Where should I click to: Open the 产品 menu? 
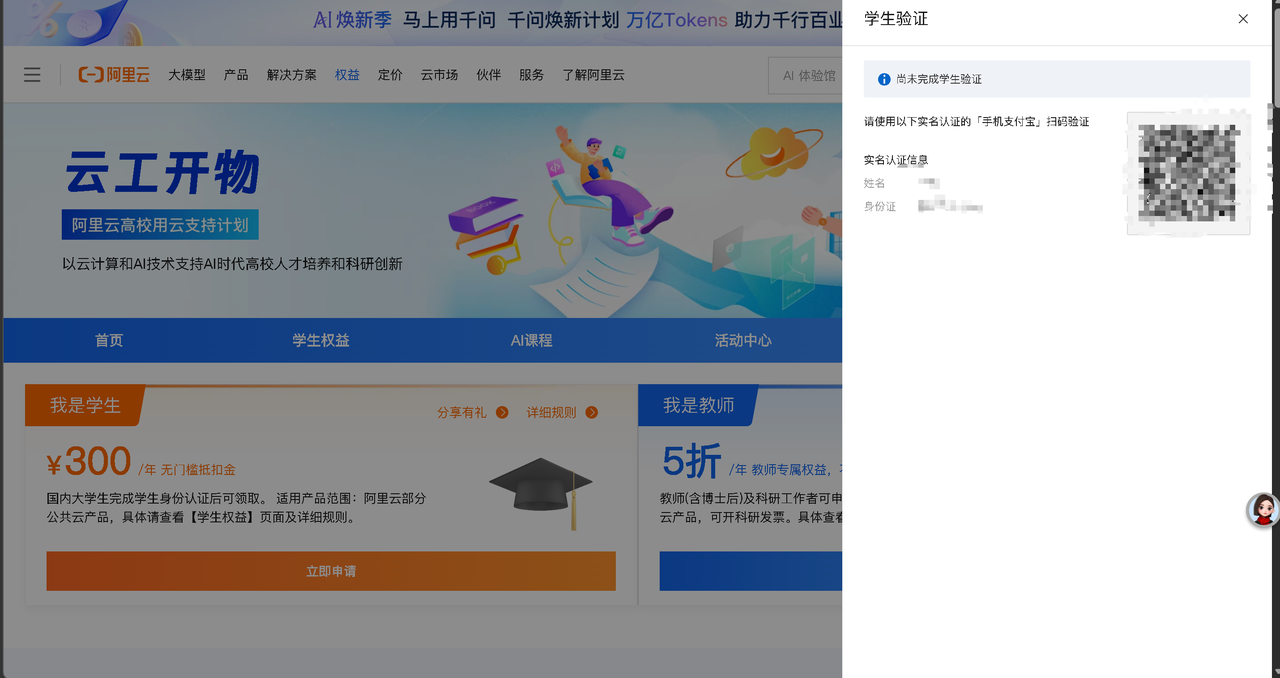(236, 75)
